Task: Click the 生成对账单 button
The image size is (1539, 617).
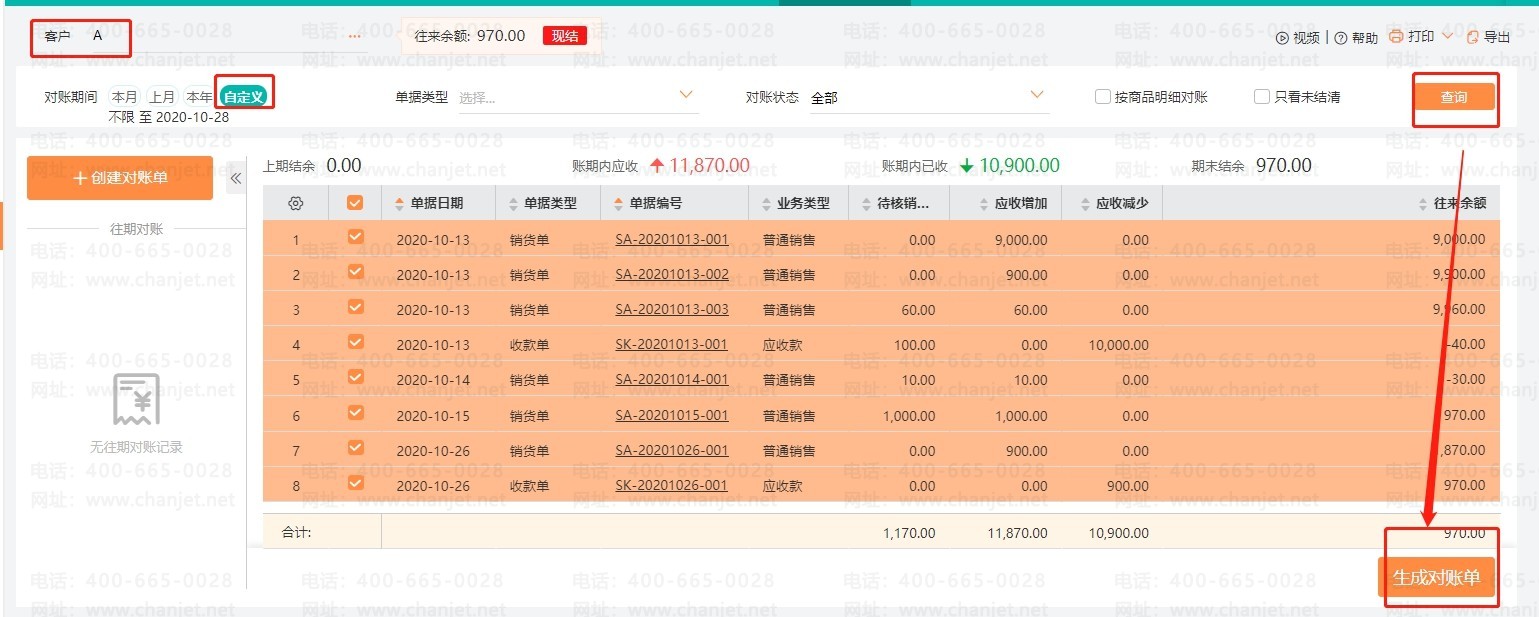Action: pos(1436,578)
